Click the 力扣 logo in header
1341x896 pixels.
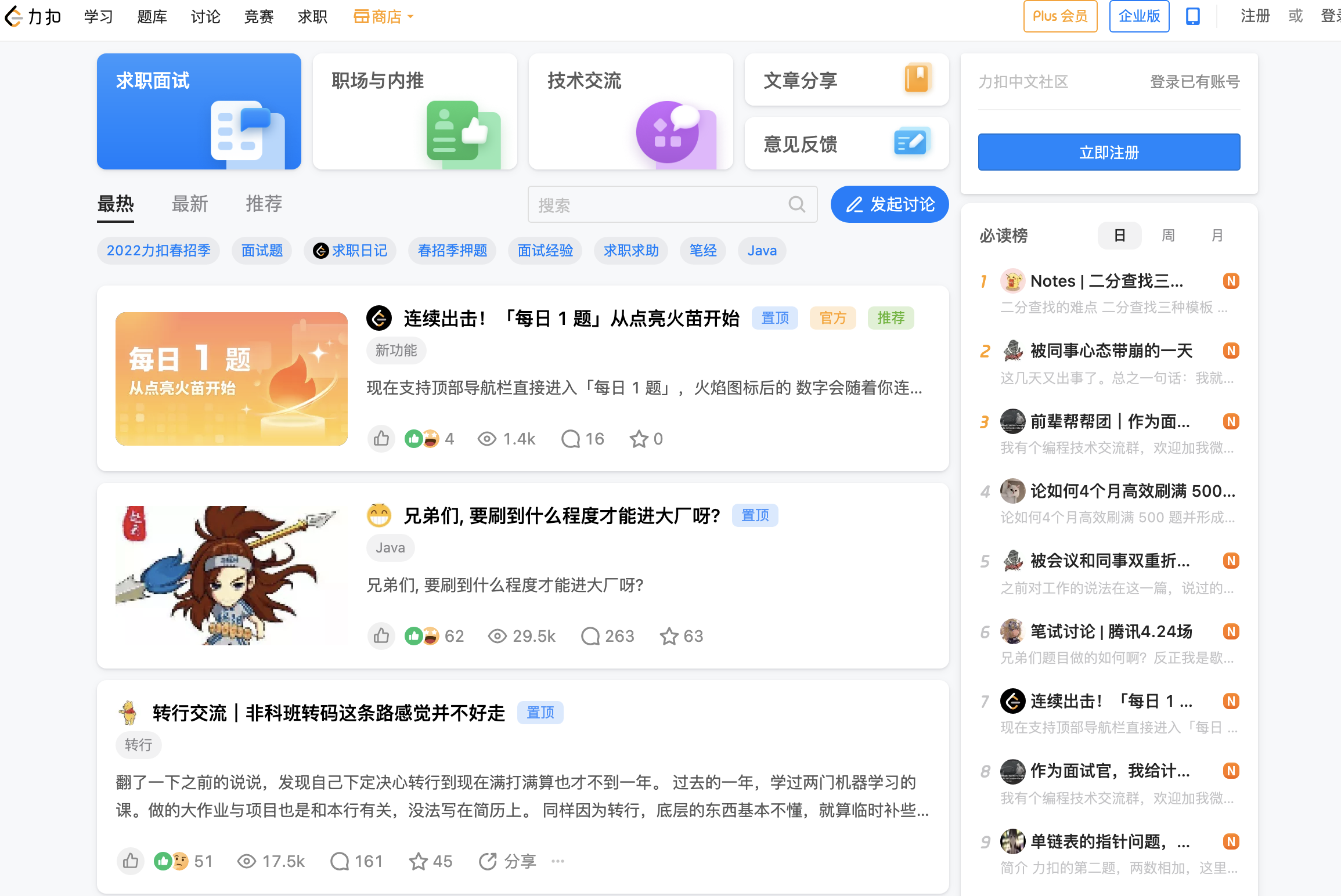click(33, 16)
